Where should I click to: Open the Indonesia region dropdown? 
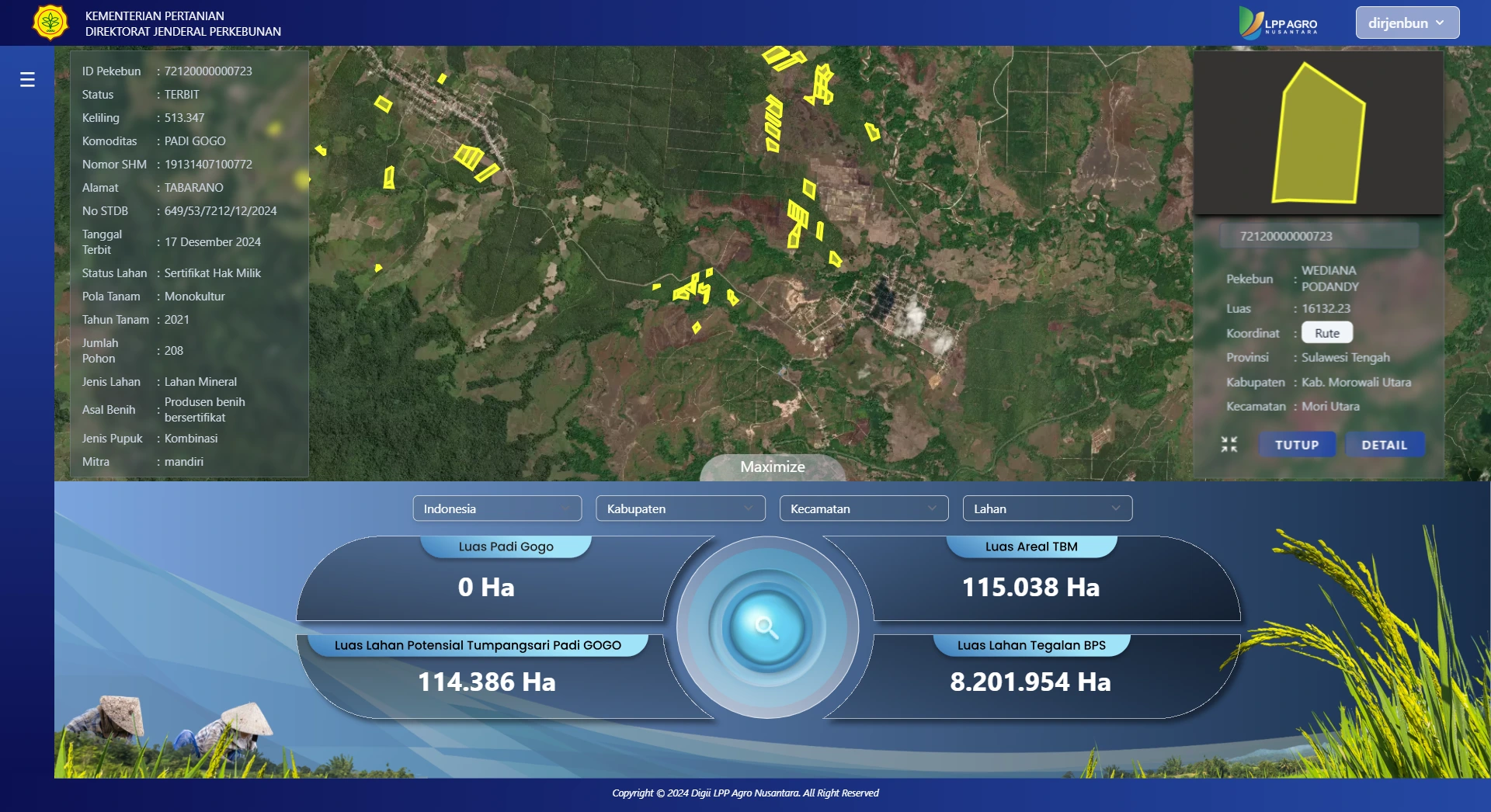[497, 508]
